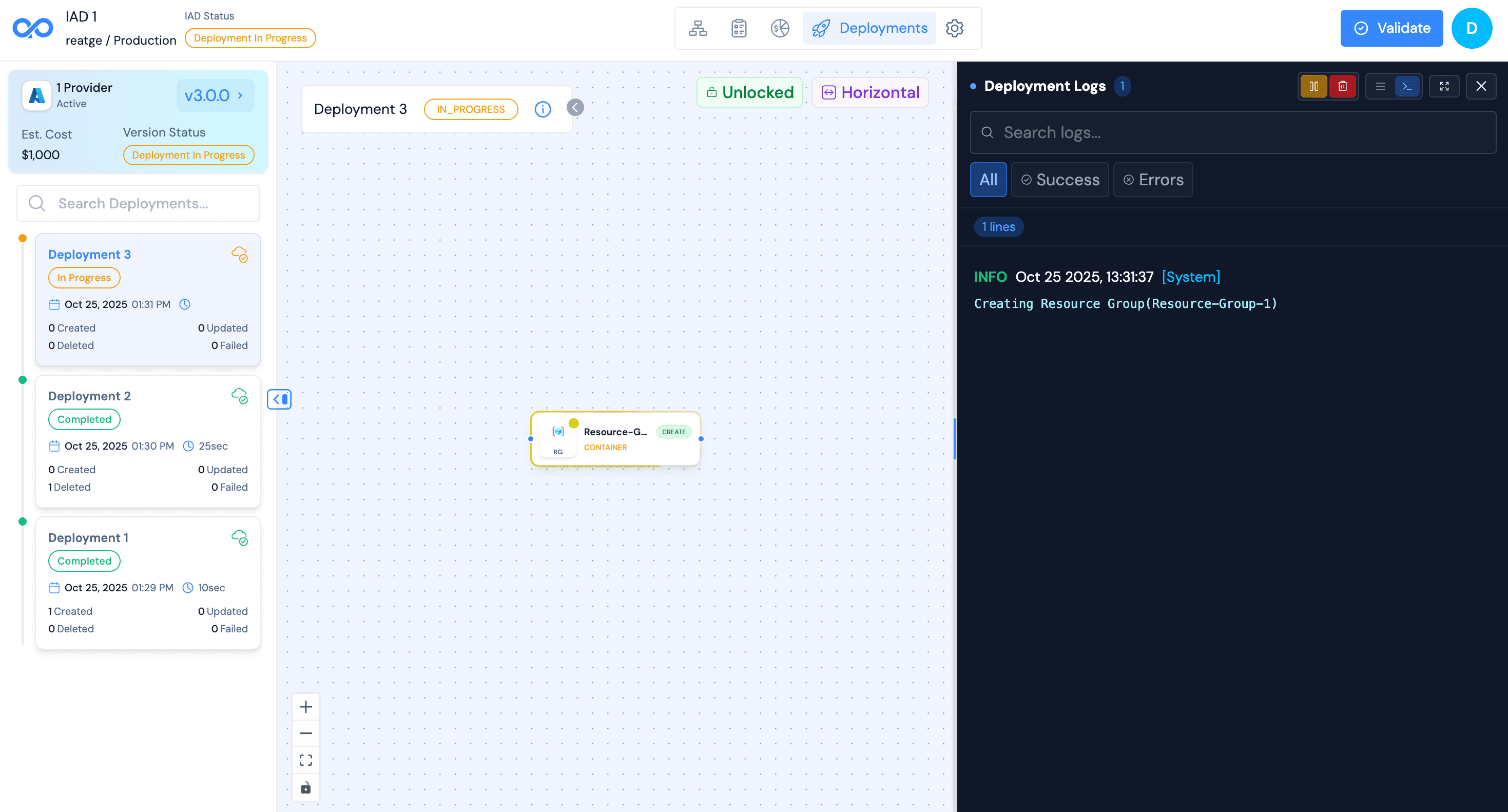The height and width of the screenshot is (812, 1508).
Task: Filter logs to show only Errors
Action: tap(1152, 180)
